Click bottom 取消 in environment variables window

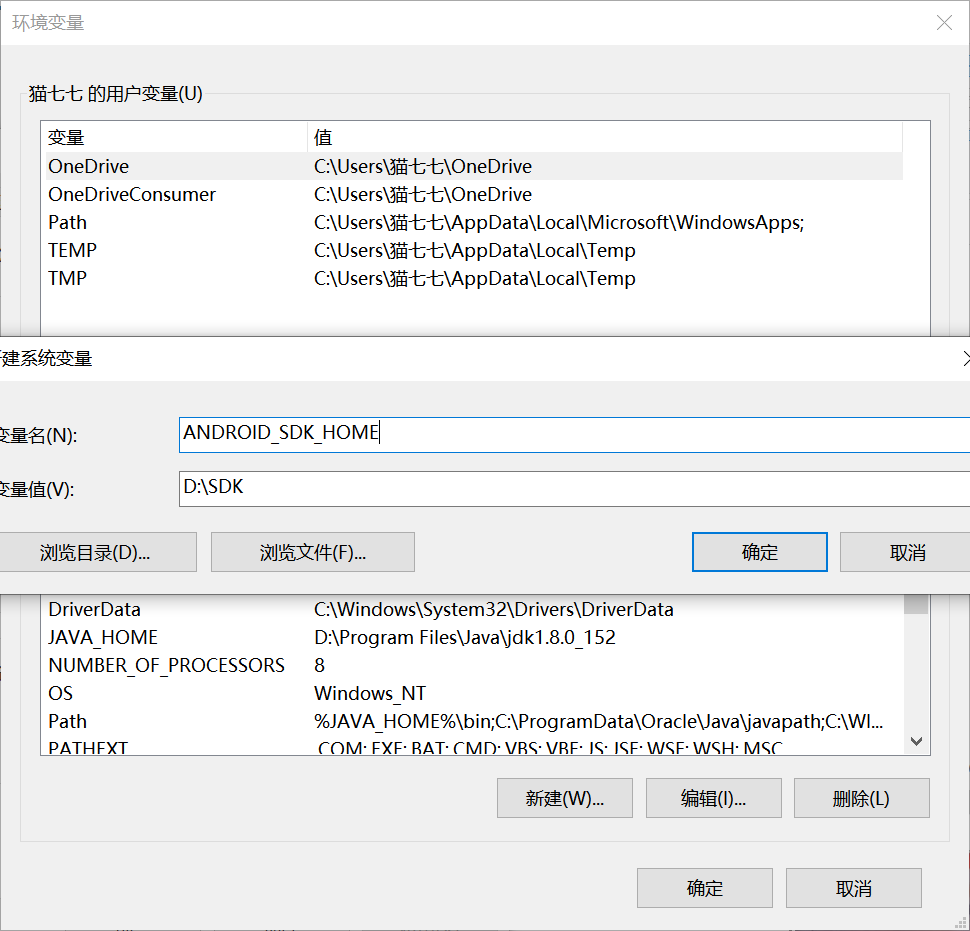click(x=854, y=888)
